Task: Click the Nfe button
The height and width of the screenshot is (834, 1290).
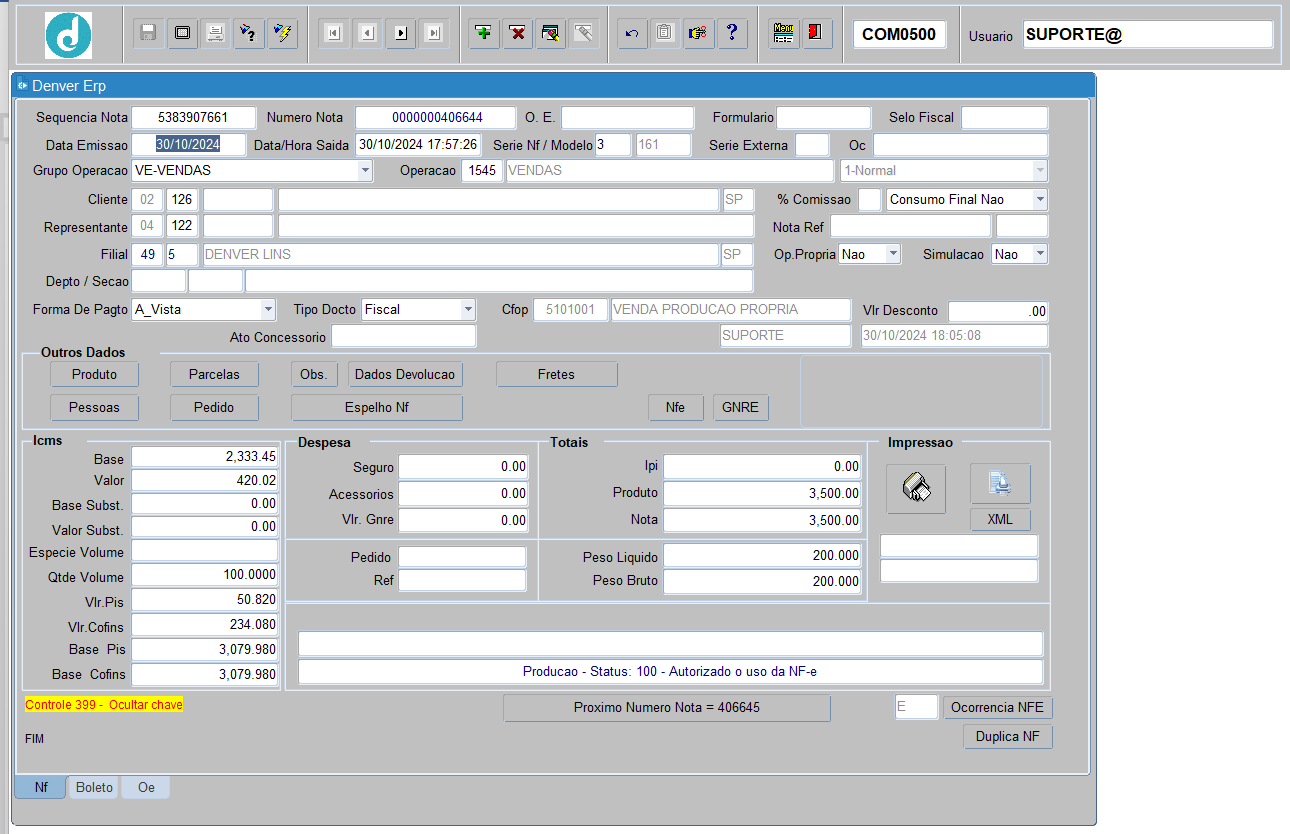Action: (675, 407)
